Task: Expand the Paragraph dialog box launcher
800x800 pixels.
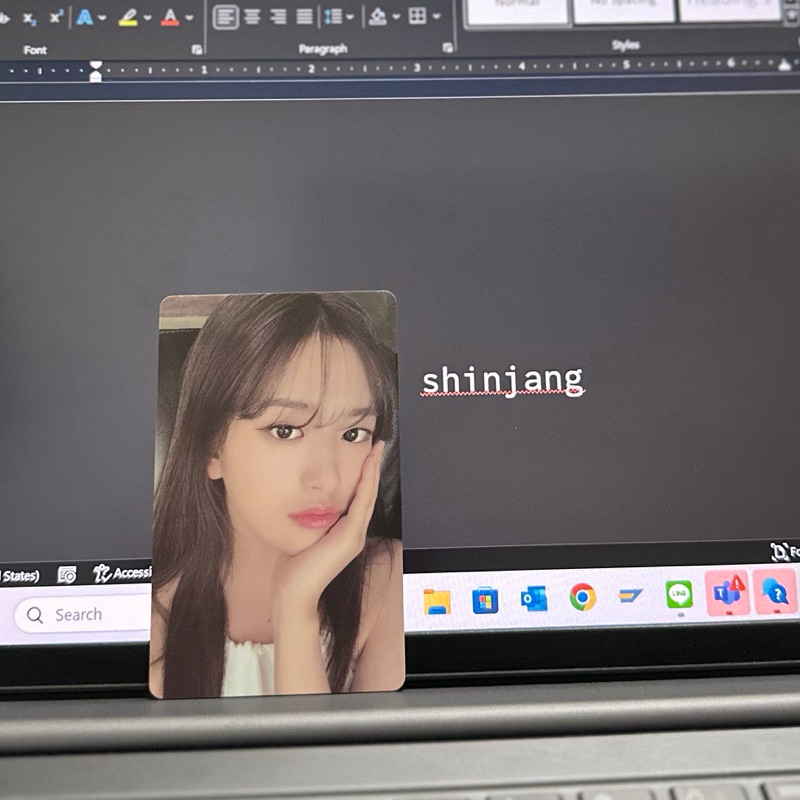Action: (447, 46)
